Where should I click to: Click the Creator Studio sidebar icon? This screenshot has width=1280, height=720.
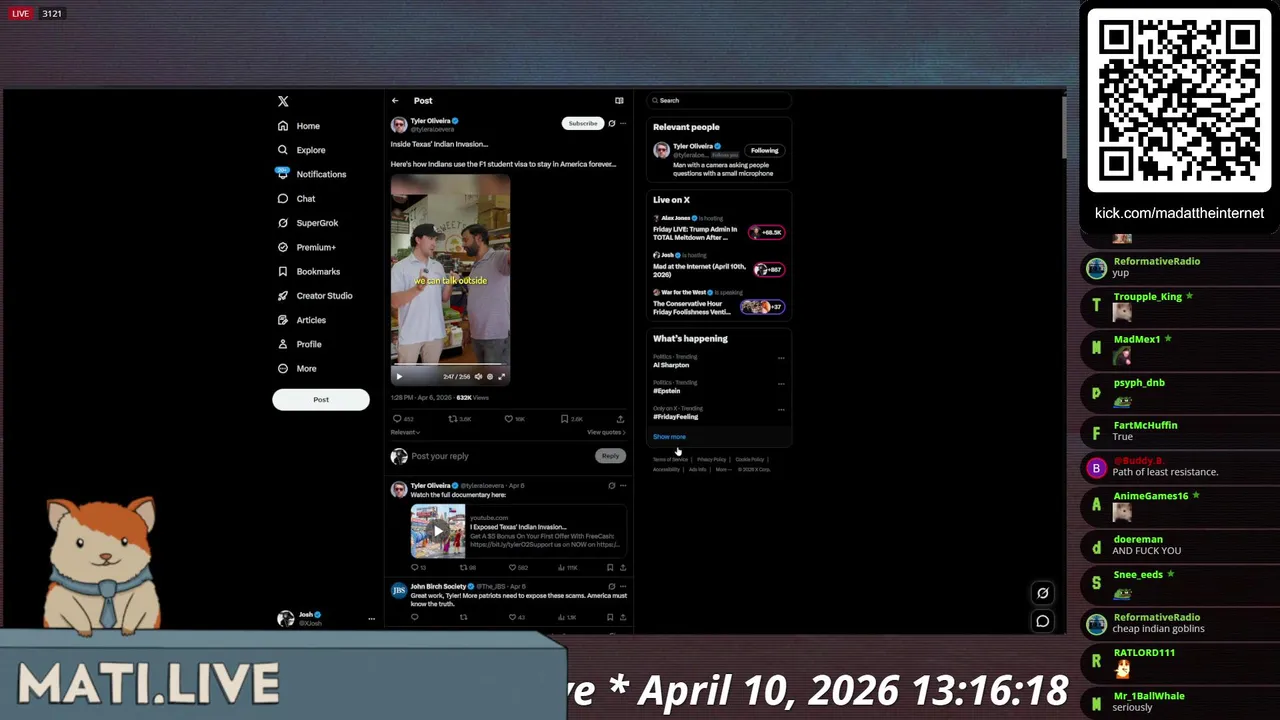(283, 296)
